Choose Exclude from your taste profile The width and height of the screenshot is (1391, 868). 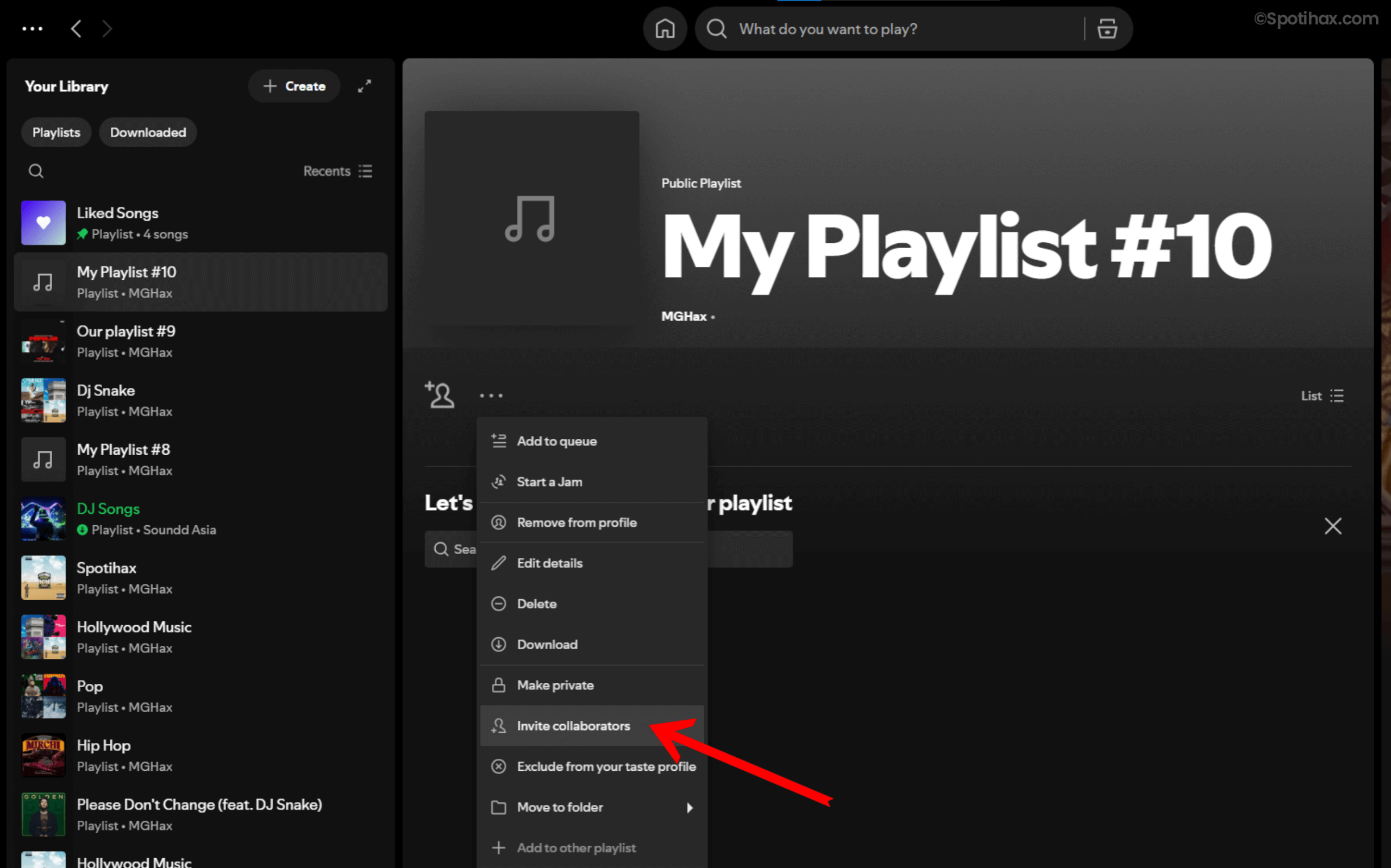point(592,766)
